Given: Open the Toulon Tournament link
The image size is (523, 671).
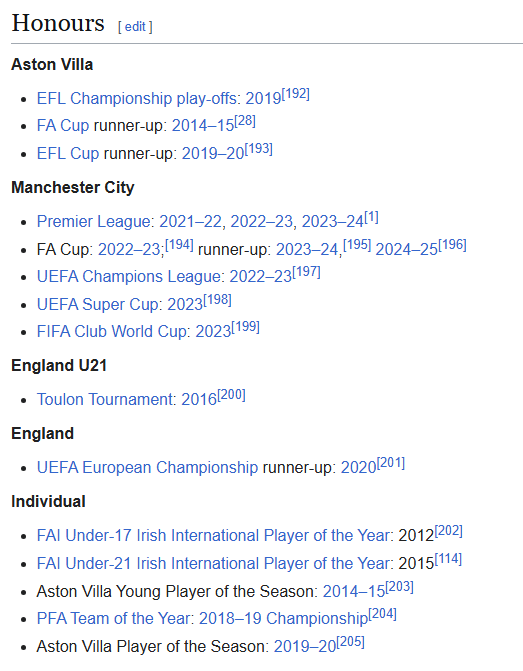Looking at the screenshot, I should pos(104,399).
